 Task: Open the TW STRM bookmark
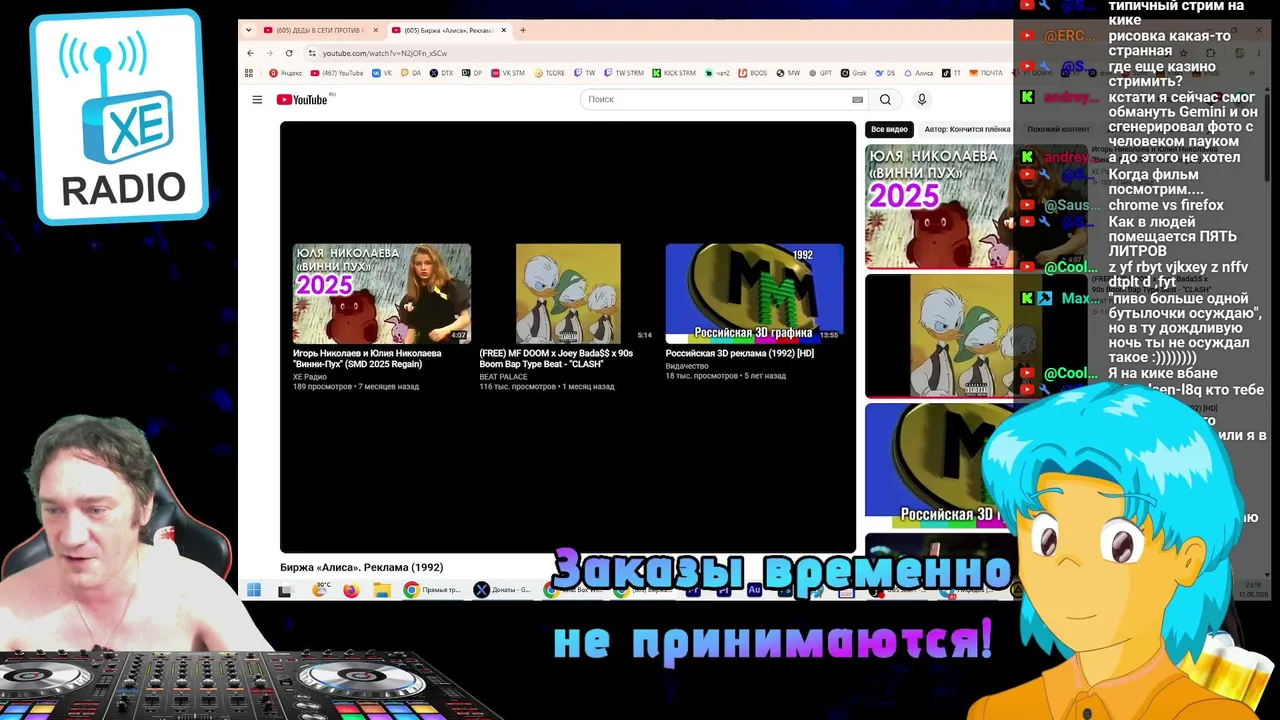coord(624,73)
